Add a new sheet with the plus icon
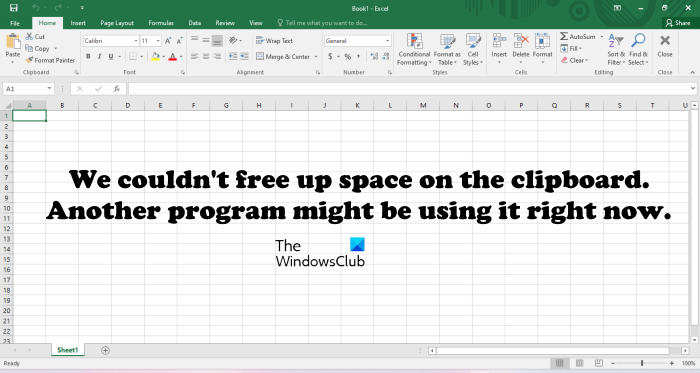Screen dimensions: 700x373 pyautogui.click(x=105, y=351)
